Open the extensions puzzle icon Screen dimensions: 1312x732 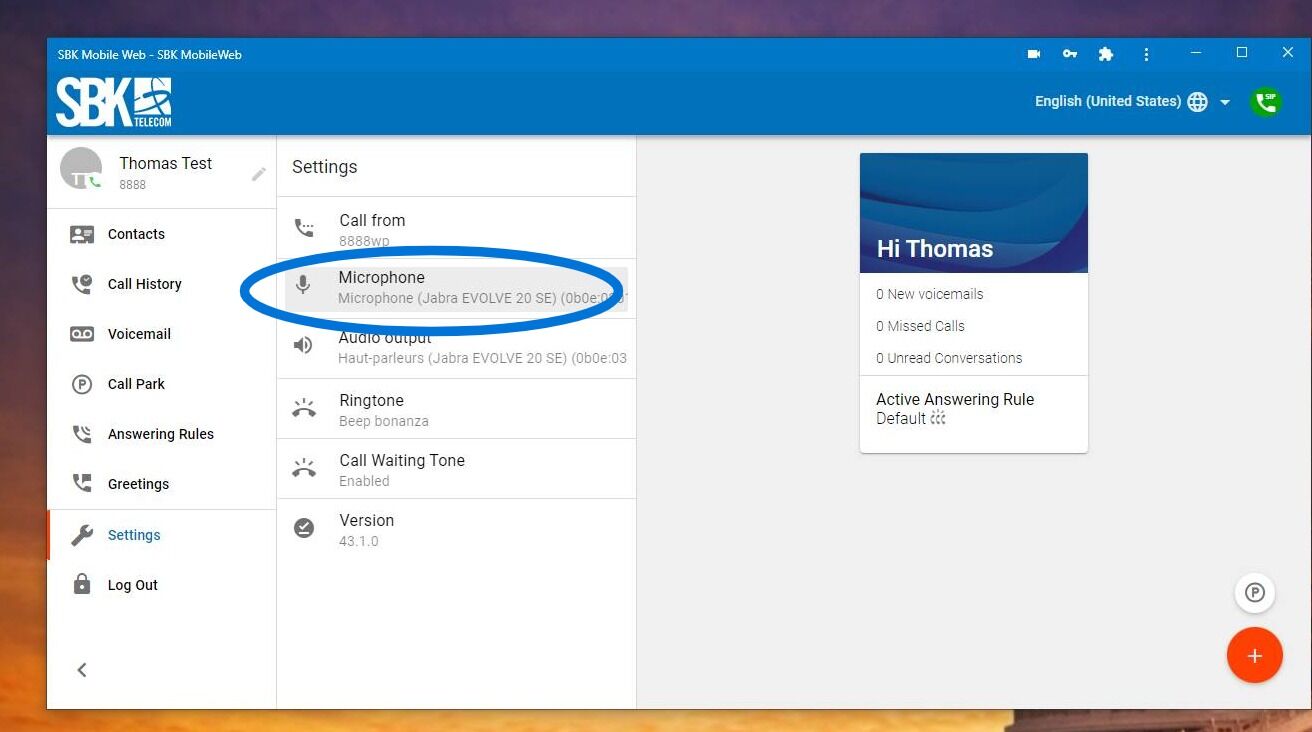click(x=1106, y=54)
